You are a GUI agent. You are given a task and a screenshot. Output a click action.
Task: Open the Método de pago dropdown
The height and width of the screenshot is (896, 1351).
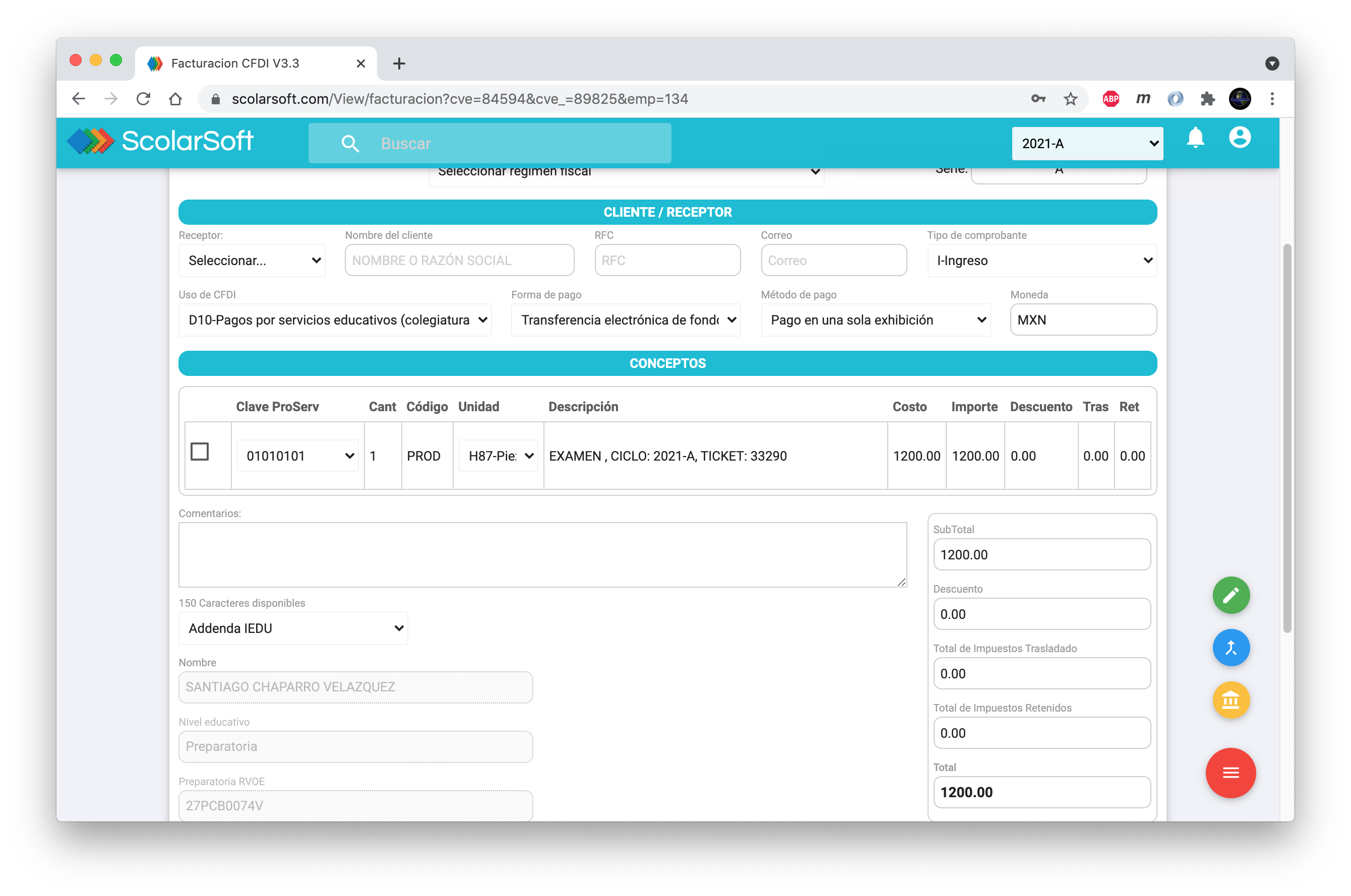click(x=875, y=320)
